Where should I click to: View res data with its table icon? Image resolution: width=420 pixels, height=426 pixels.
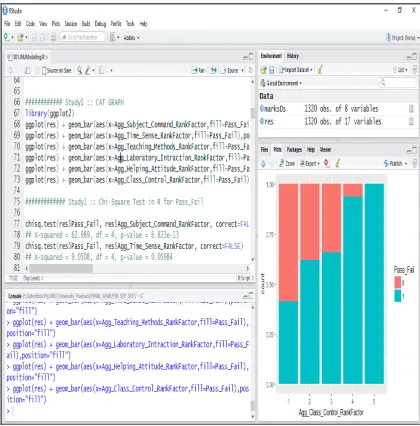(x=411, y=121)
